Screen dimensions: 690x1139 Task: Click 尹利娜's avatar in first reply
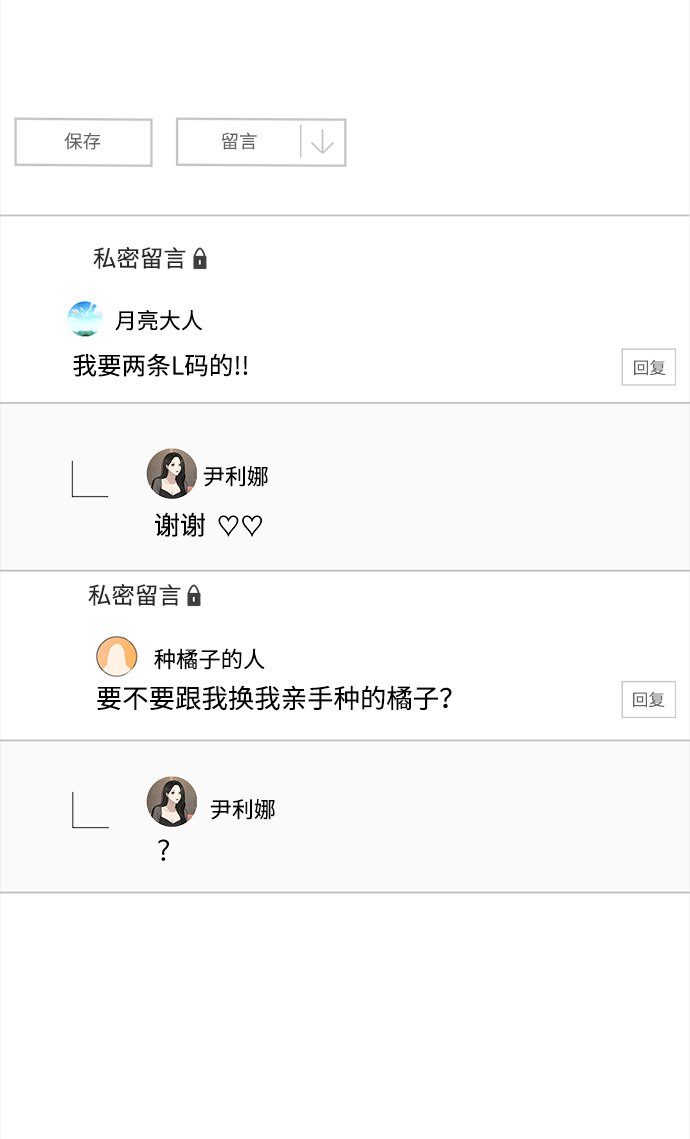[171, 475]
